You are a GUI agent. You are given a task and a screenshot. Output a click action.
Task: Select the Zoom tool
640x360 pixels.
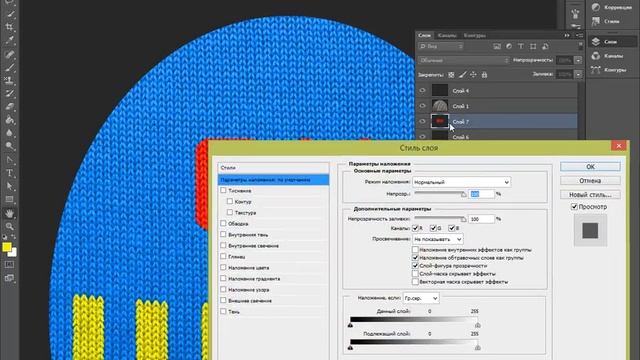coord(9,226)
